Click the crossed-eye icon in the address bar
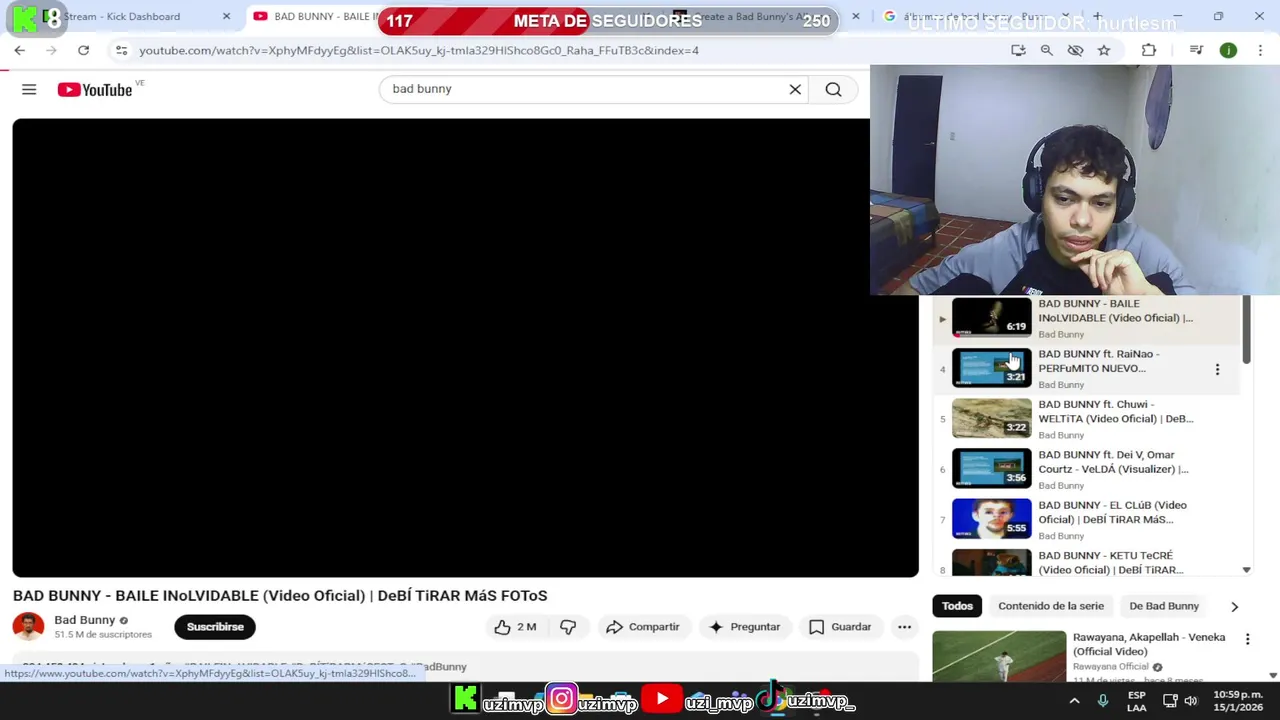Viewport: 1280px width, 720px height. pyautogui.click(x=1075, y=50)
